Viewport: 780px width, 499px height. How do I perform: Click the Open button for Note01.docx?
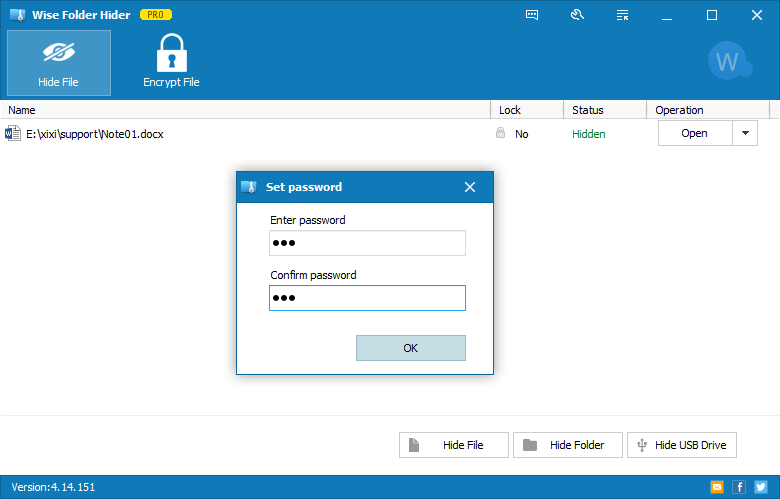(x=695, y=133)
